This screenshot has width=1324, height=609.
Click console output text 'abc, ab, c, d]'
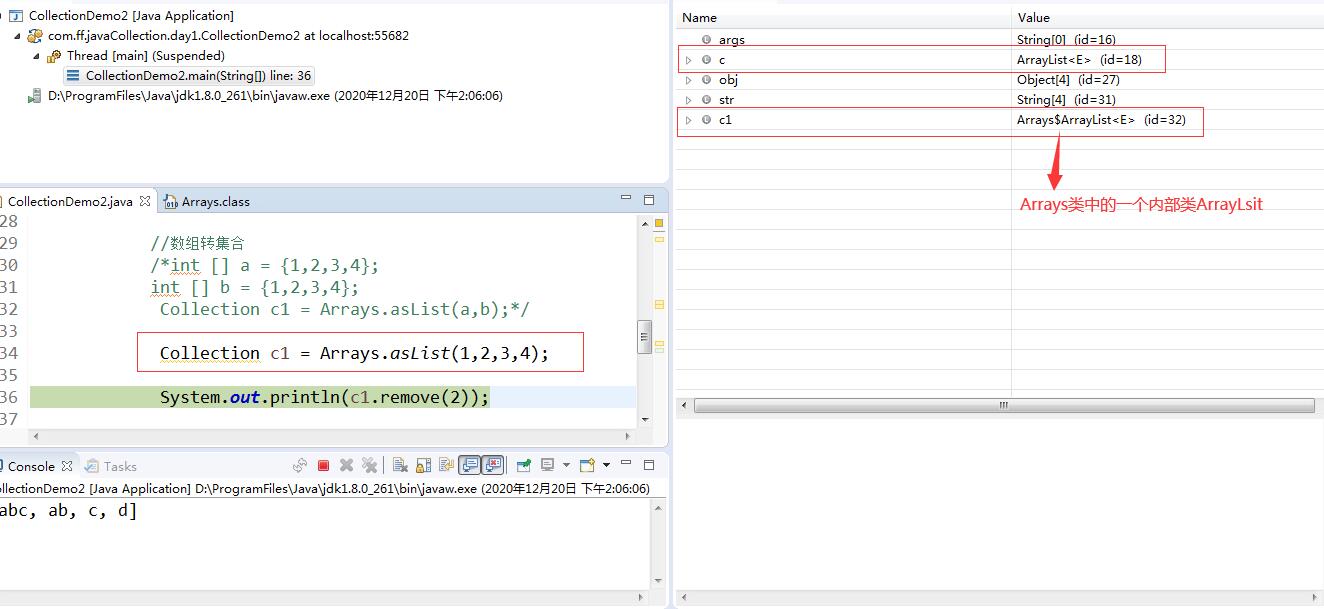68,511
